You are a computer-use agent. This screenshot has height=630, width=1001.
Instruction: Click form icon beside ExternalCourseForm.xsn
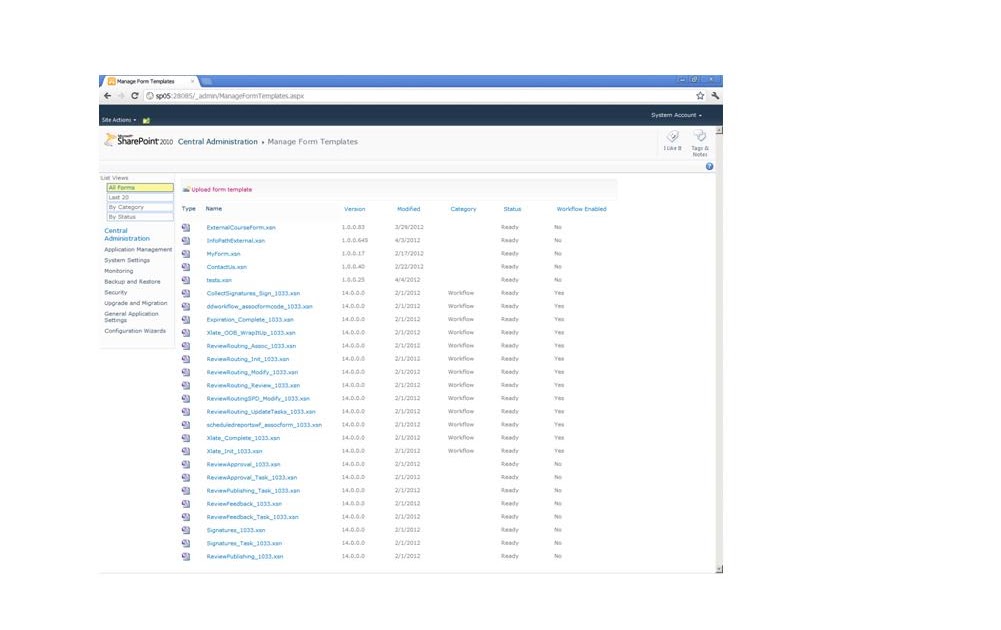(x=186, y=227)
